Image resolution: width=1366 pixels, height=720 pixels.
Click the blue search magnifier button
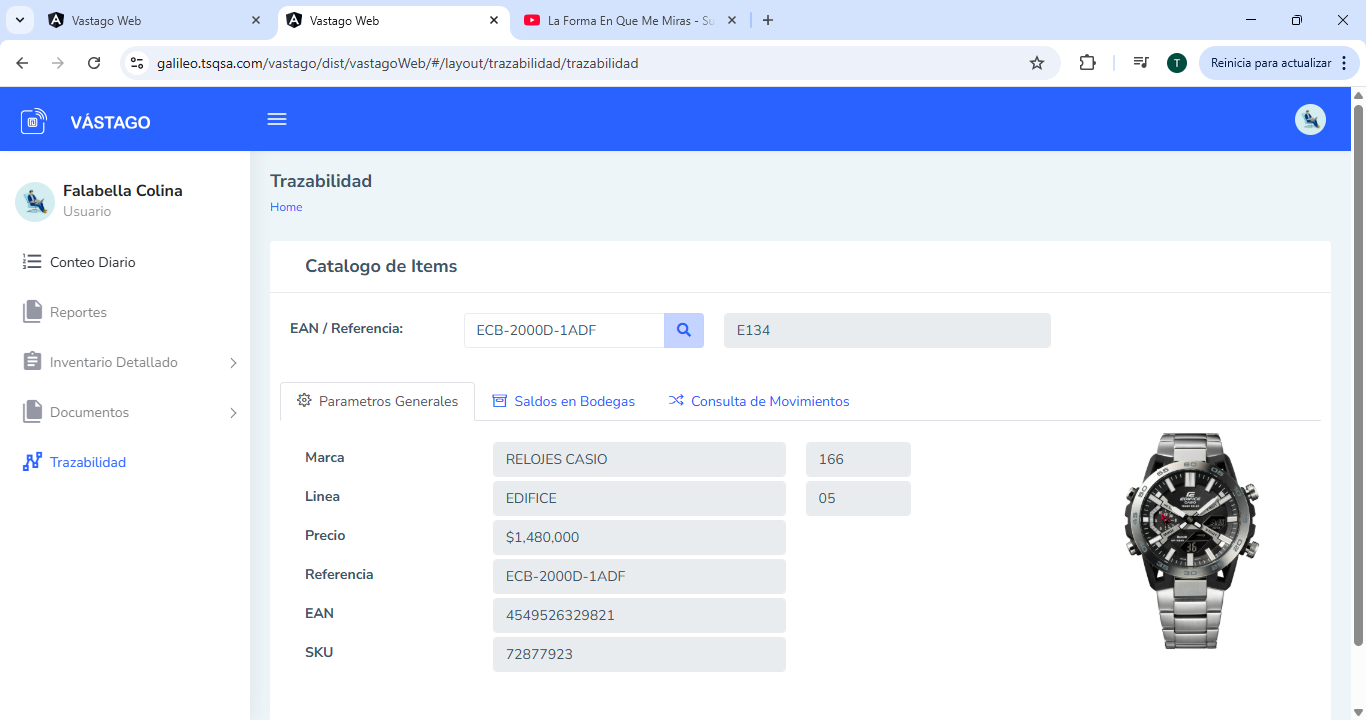tap(684, 330)
